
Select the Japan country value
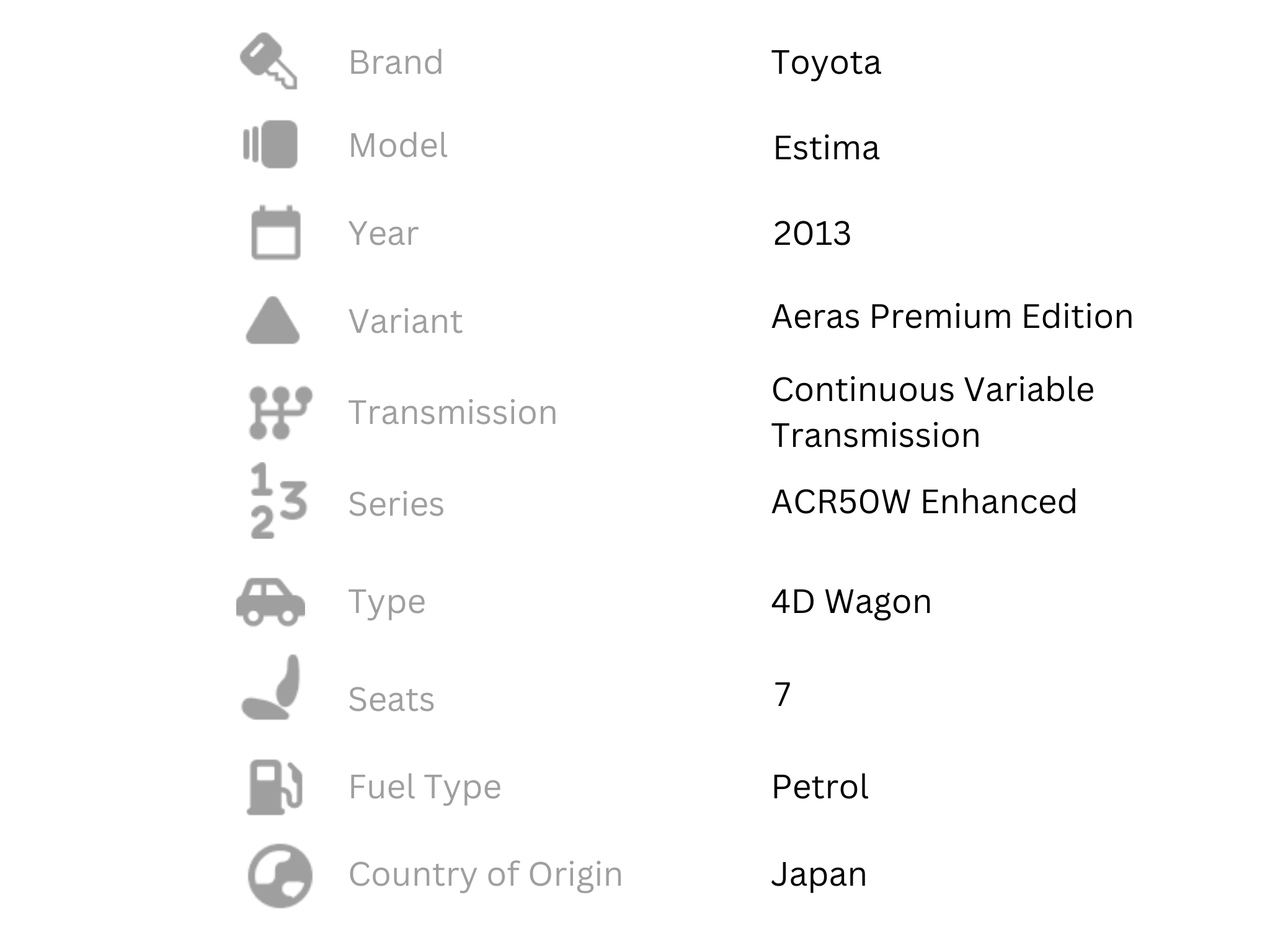pyautogui.click(x=819, y=875)
